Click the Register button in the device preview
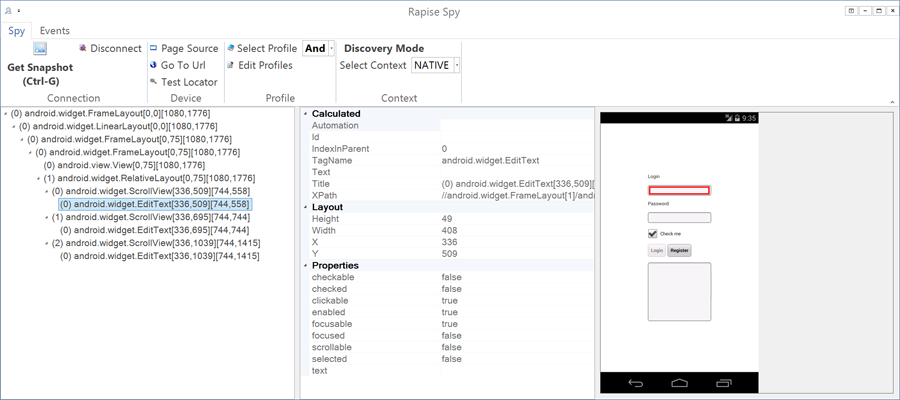Screen dimensions: 900x400 [x=679, y=250]
